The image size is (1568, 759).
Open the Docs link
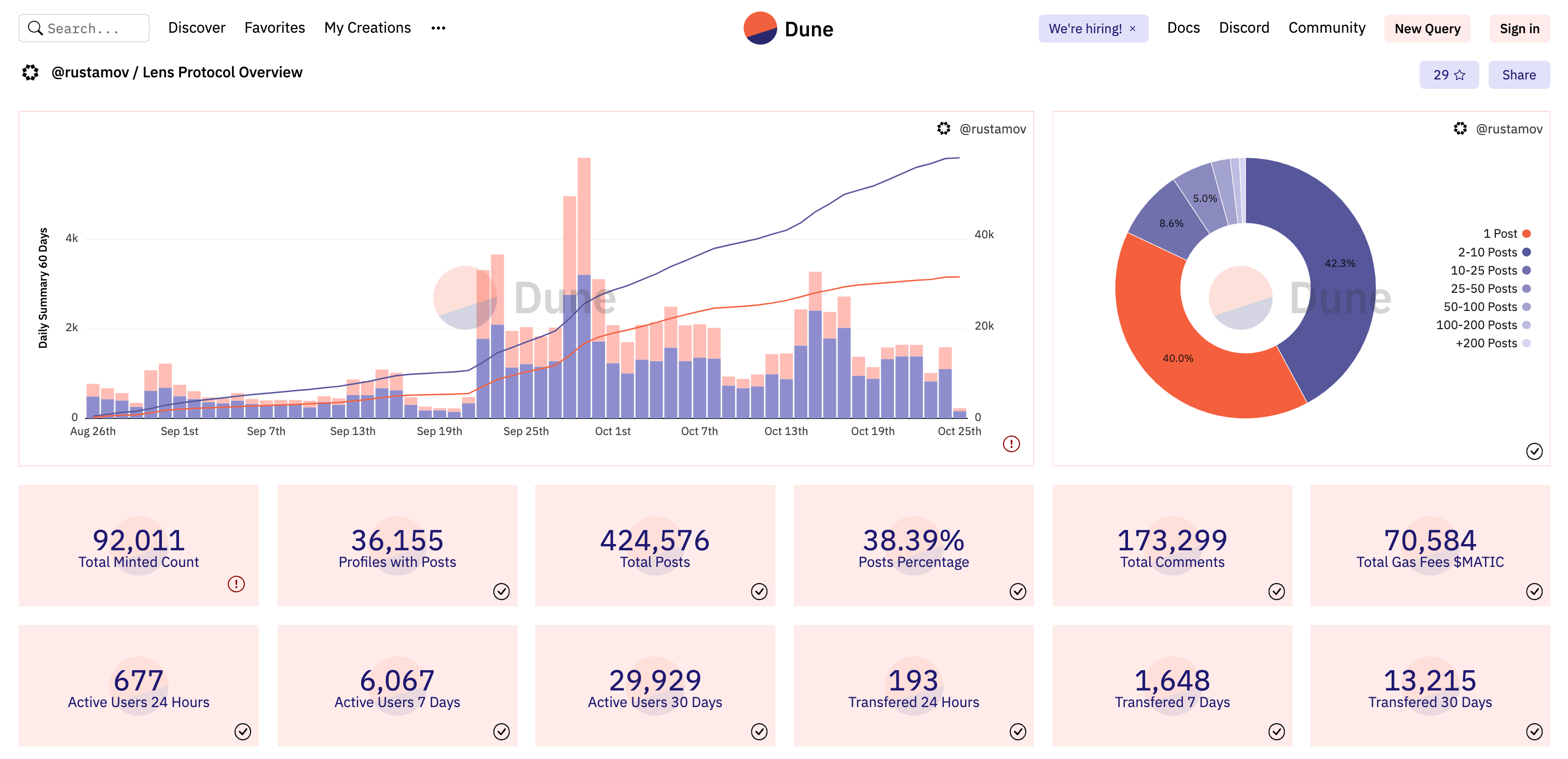click(x=1184, y=28)
